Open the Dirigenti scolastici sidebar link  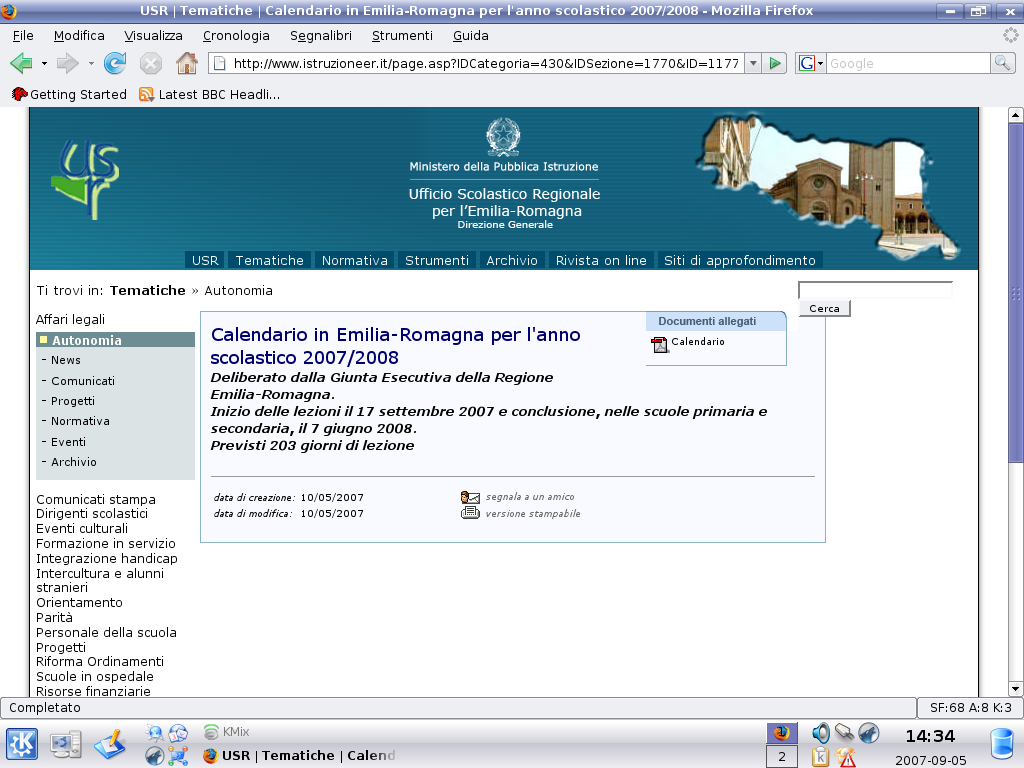[x=92, y=514]
